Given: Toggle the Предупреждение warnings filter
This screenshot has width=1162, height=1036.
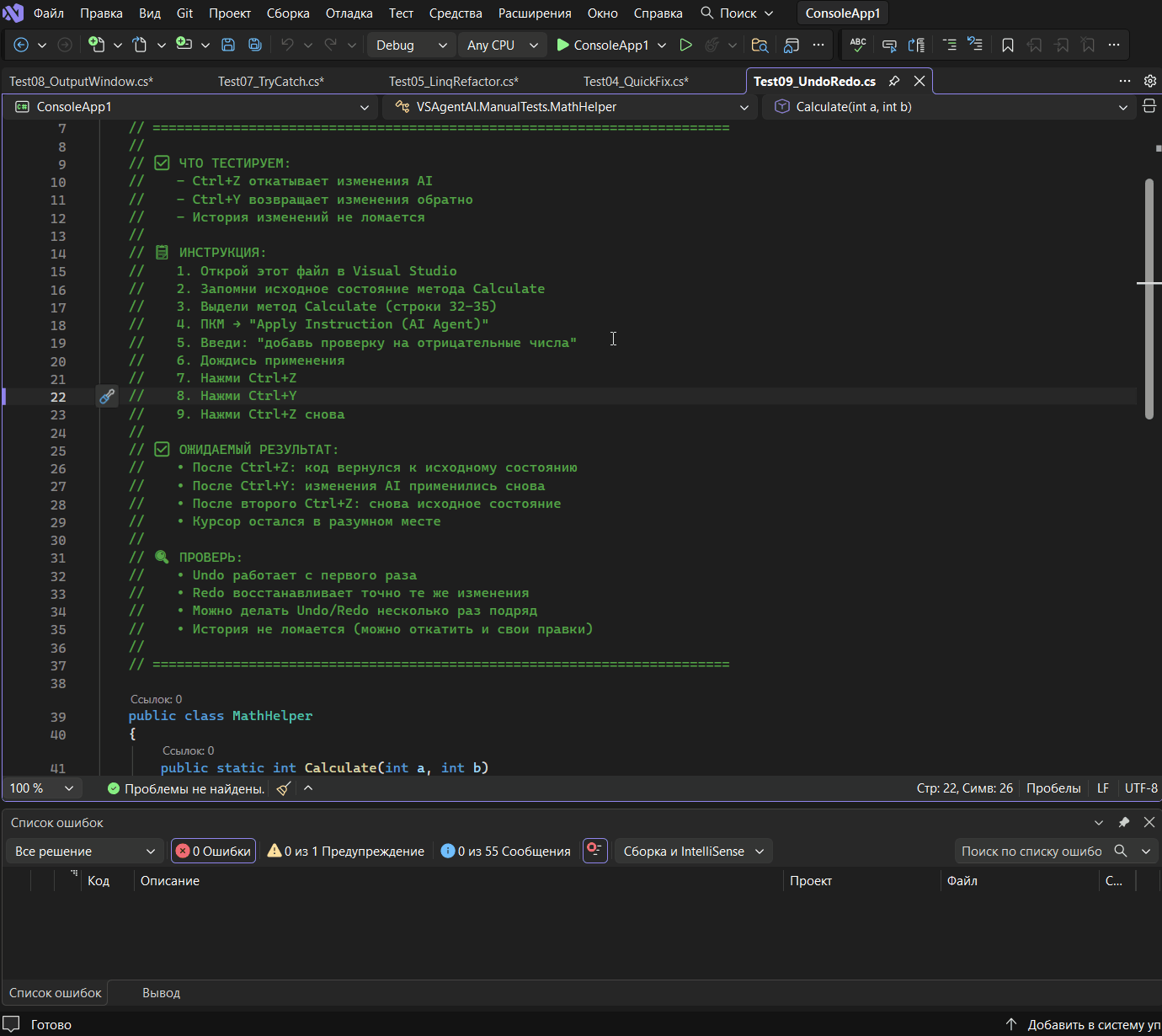Looking at the screenshot, I should (x=345, y=851).
